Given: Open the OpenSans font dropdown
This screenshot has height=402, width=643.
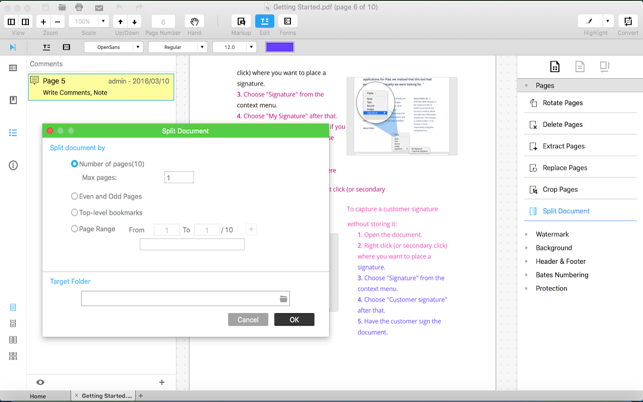Looking at the screenshot, I should tap(113, 47).
